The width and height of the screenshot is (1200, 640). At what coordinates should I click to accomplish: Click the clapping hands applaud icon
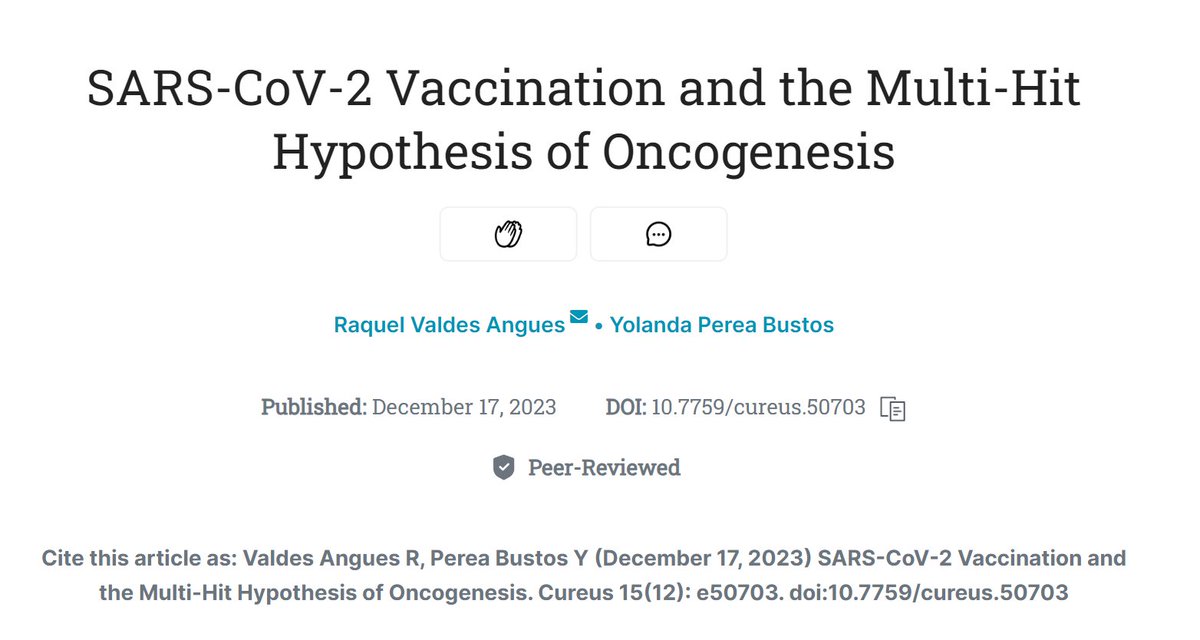pyautogui.click(x=508, y=234)
